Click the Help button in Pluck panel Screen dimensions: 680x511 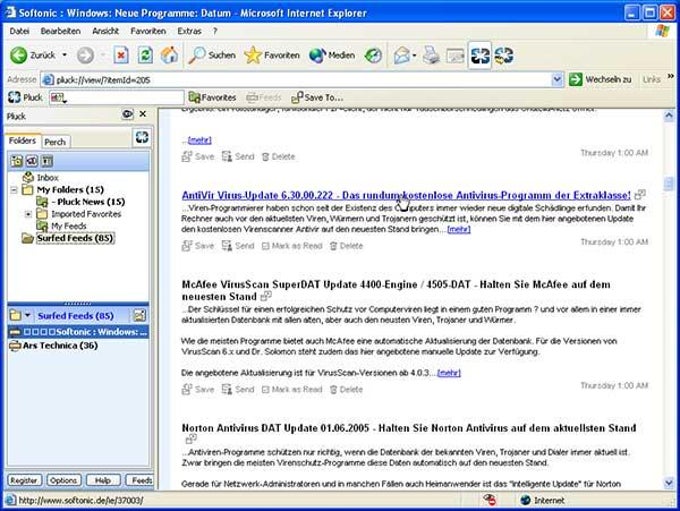point(103,480)
